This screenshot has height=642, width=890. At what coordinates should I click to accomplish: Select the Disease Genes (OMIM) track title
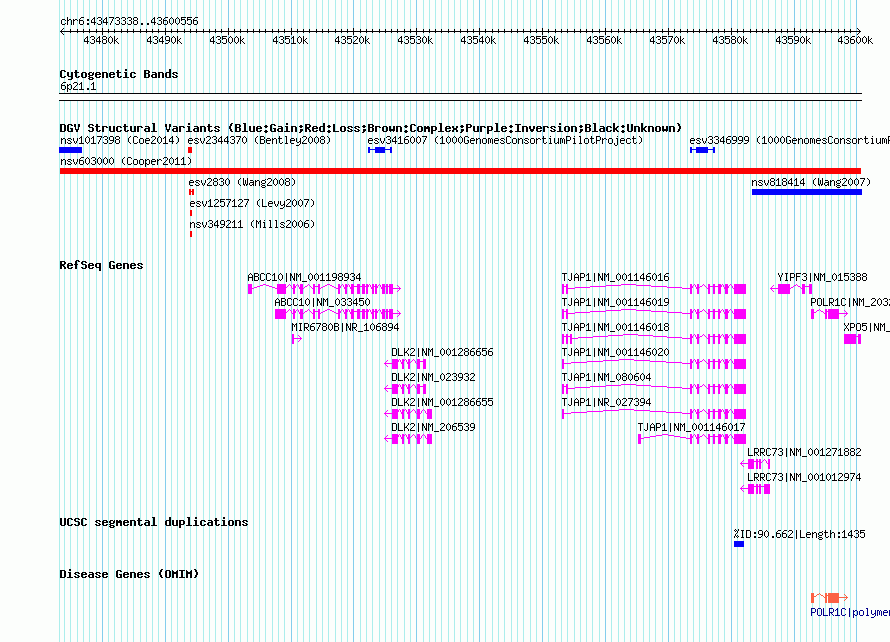pos(129,574)
